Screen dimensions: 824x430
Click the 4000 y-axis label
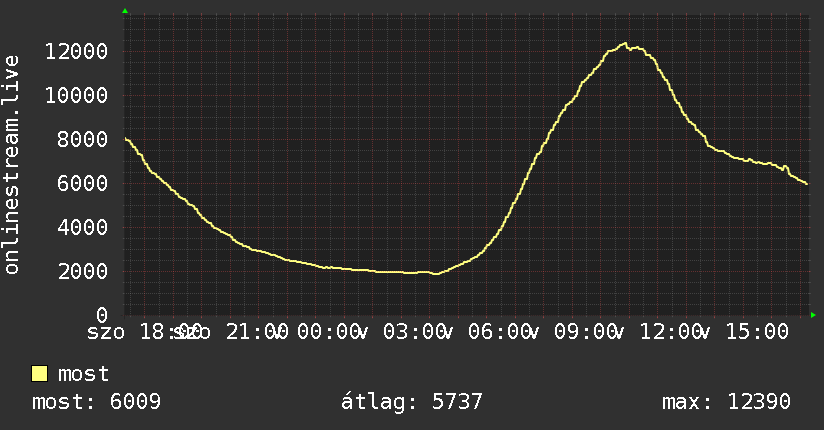click(83, 228)
